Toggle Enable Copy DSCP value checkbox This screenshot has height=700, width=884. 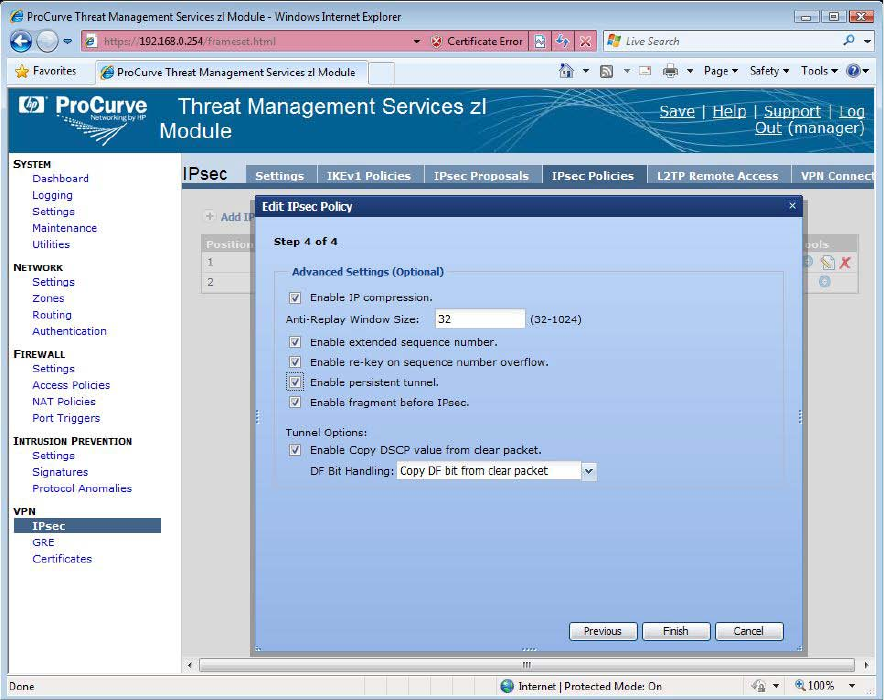[x=295, y=450]
